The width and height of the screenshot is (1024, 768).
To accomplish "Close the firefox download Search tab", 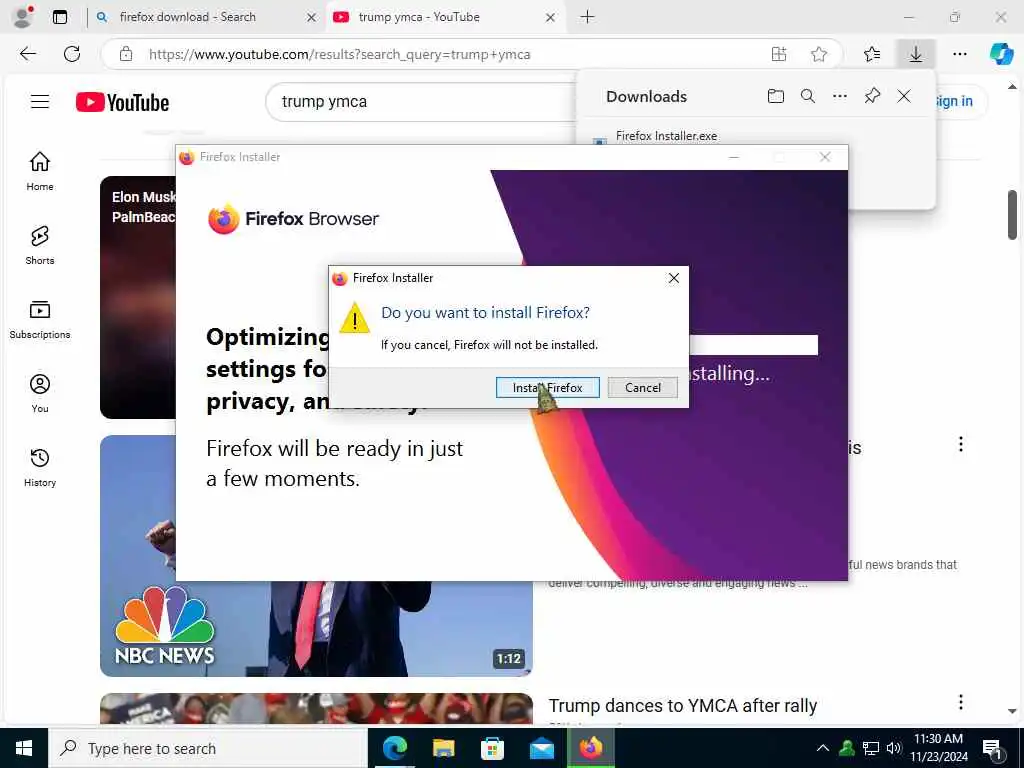I will click(x=312, y=18).
